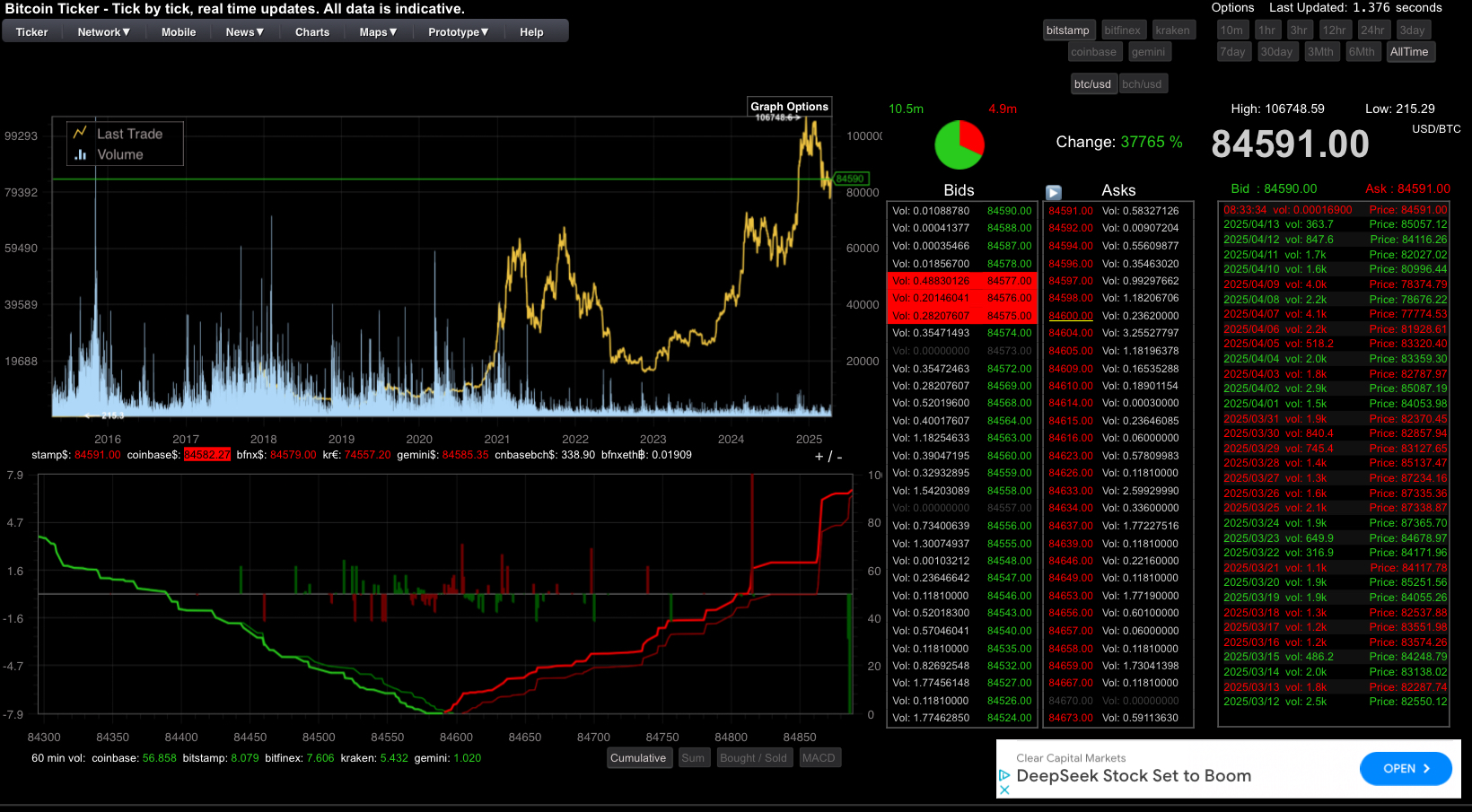The width and height of the screenshot is (1472, 812).
Task: Select the MACD chart mode
Action: 819,758
